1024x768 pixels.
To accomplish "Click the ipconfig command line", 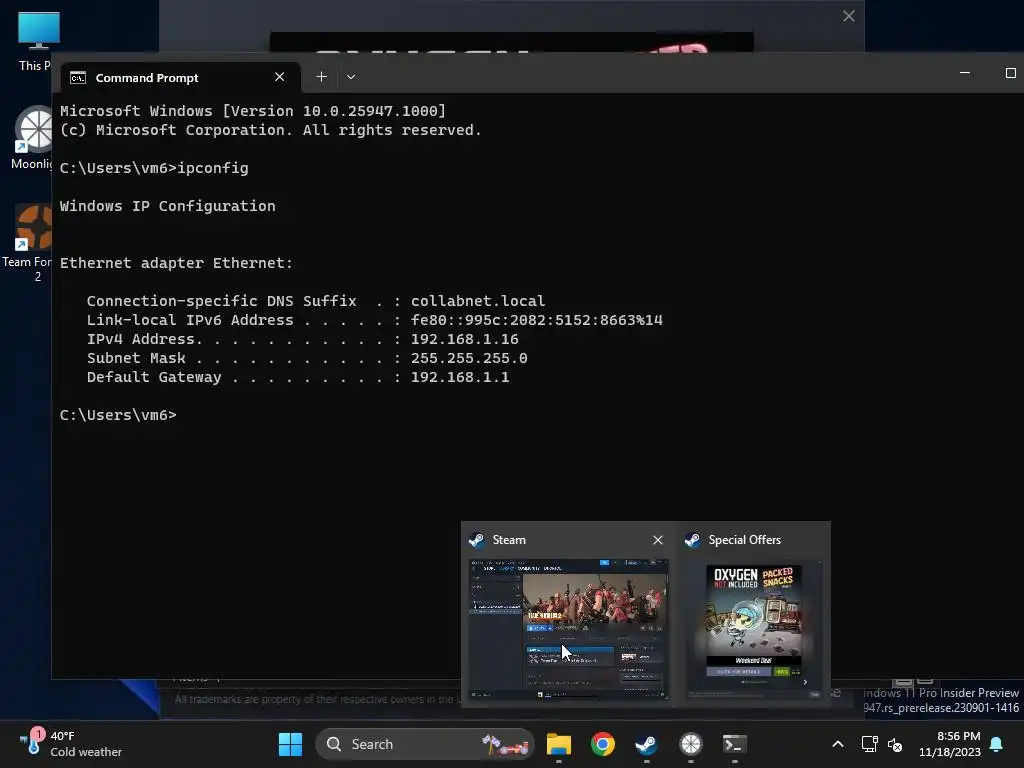I will coord(154,168).
